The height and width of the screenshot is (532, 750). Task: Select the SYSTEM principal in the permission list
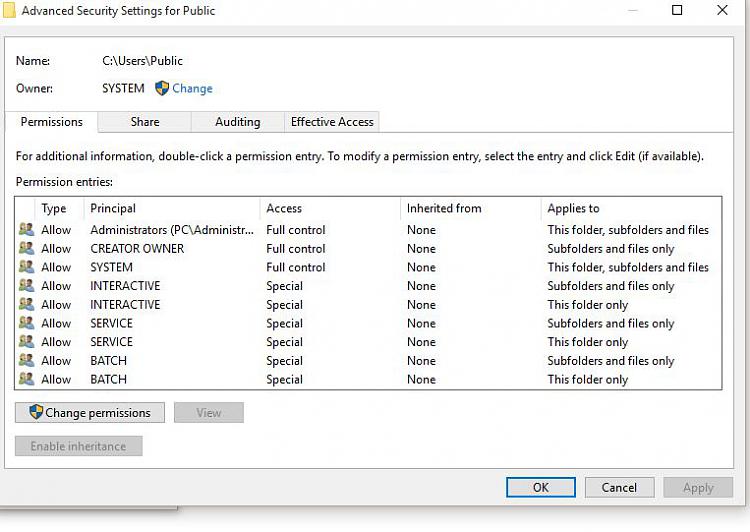pyautogui.click(x=111, y=267)
